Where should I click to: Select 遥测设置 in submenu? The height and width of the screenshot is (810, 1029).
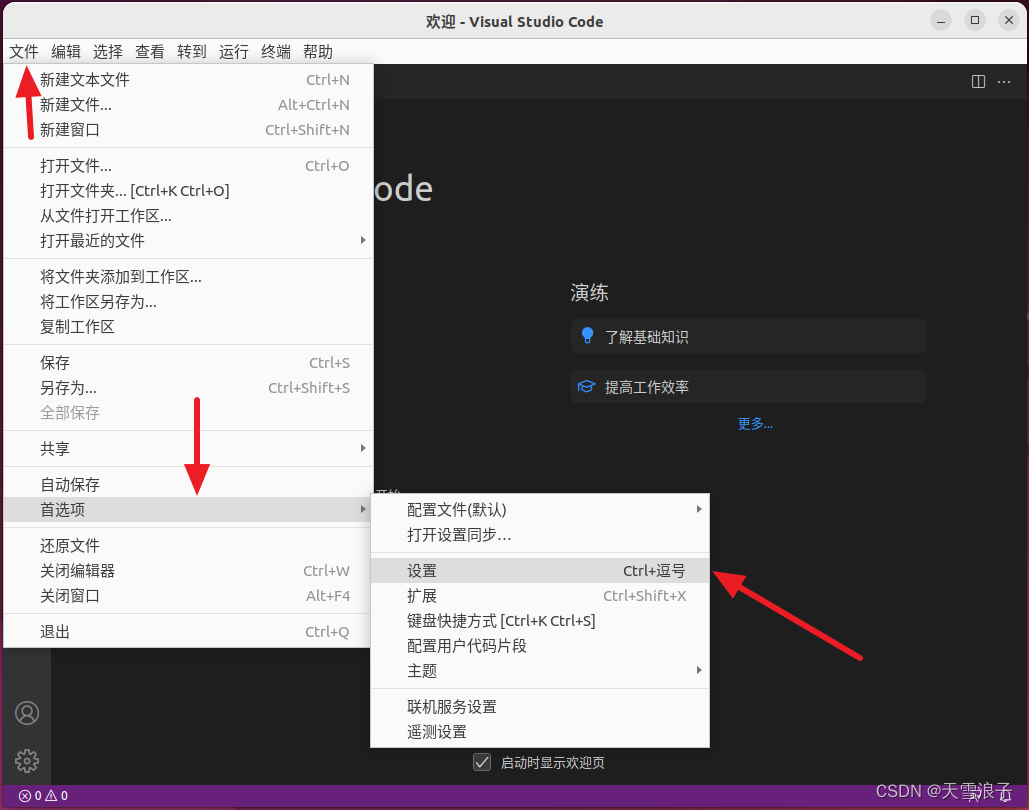pyautogui.click(x=540, y=731)
